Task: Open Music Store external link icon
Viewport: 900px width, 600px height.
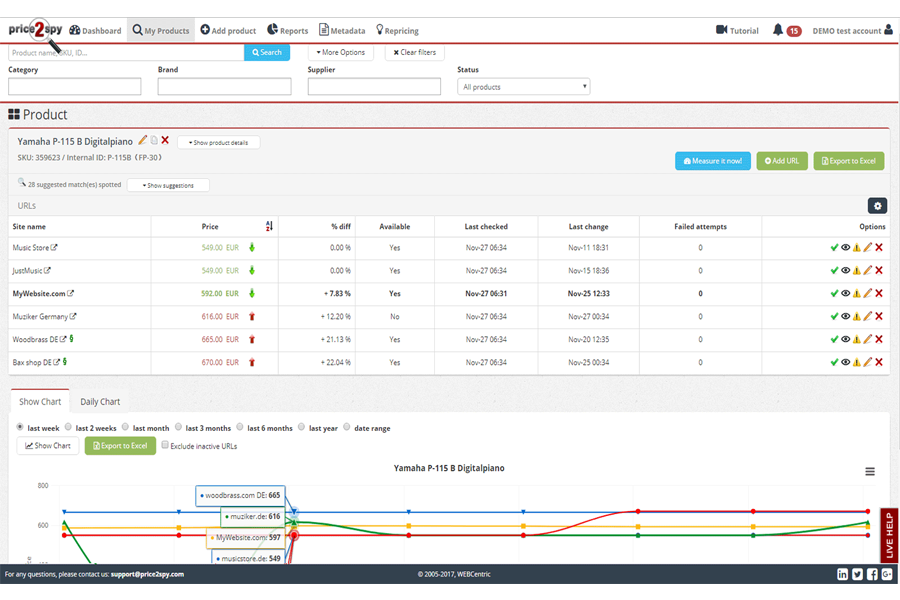Action: 54,247
